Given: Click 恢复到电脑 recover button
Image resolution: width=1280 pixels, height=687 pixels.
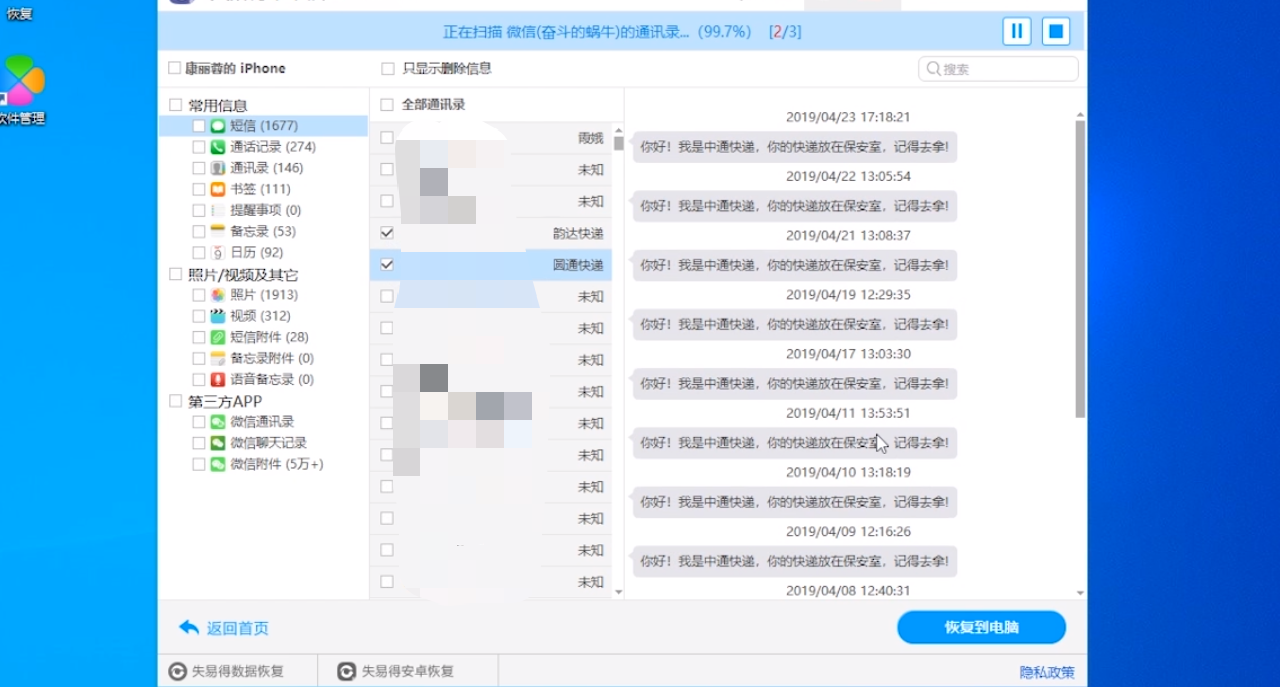Looking at the screenshot, I should click(x=982, y=628).
